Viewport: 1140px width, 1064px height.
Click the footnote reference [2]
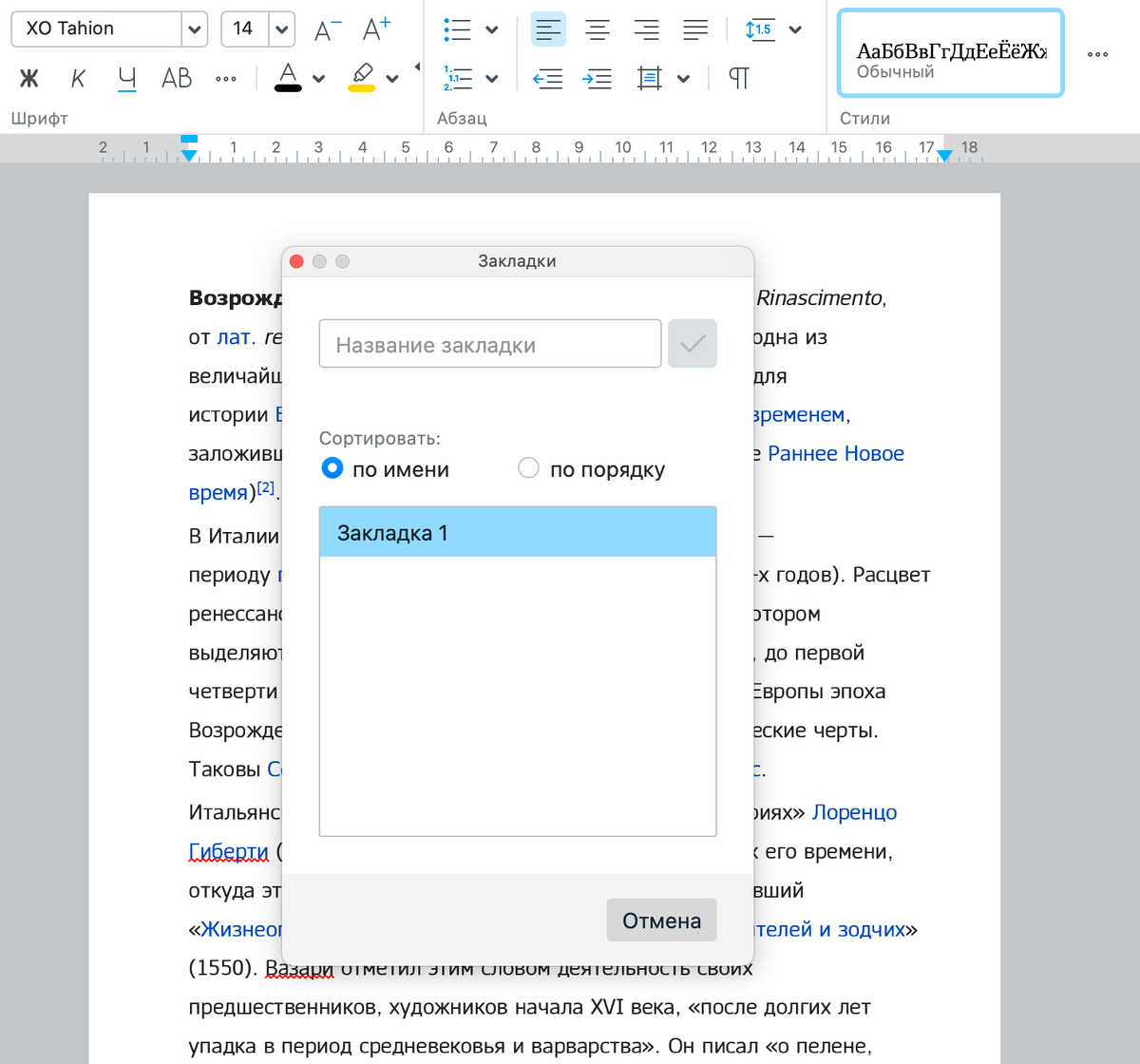266,487
